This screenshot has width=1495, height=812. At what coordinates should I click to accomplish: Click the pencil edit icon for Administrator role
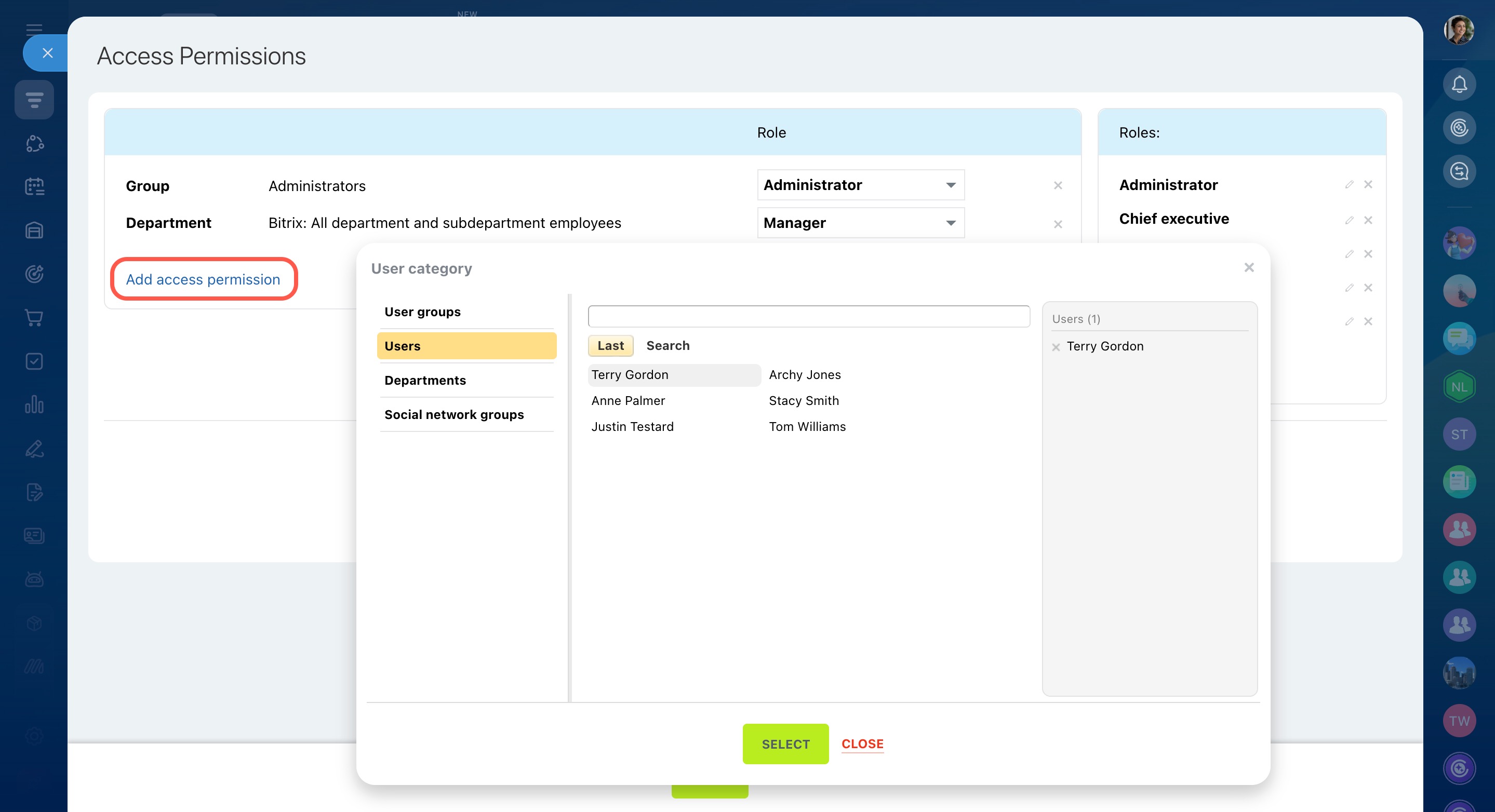pyautogui.click(x=1349, y=184)
